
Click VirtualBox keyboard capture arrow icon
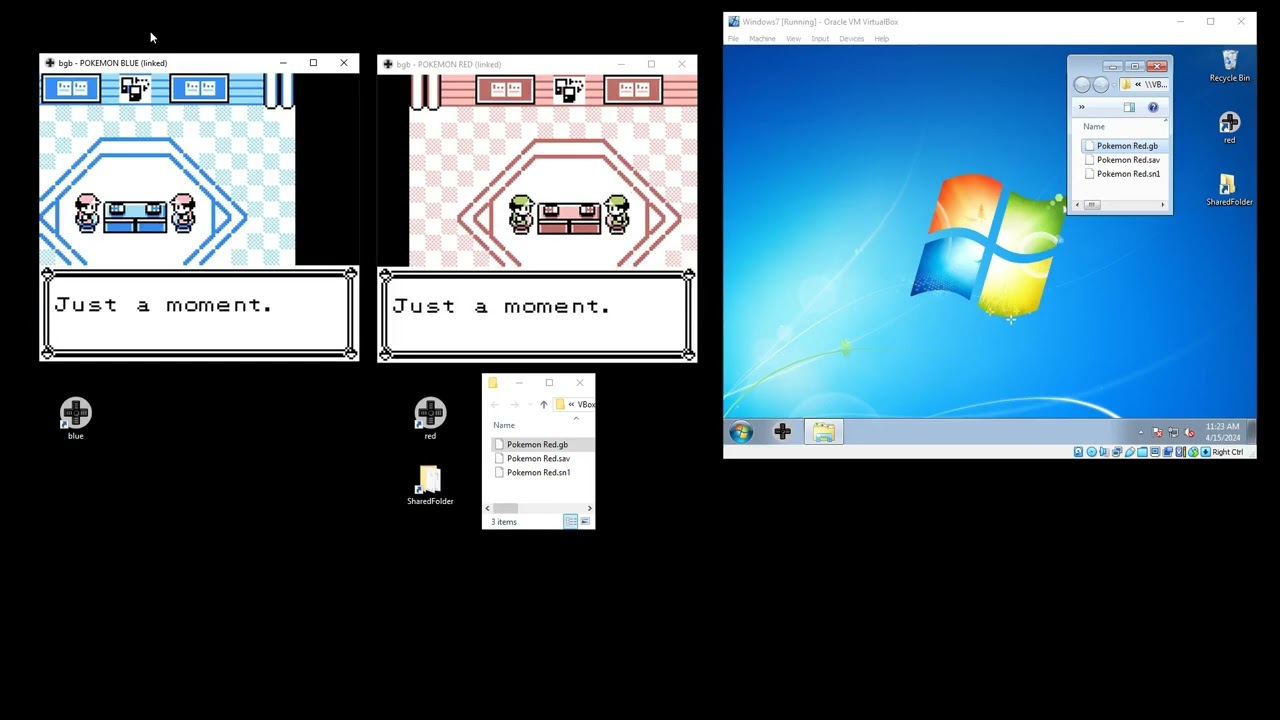1205,452
